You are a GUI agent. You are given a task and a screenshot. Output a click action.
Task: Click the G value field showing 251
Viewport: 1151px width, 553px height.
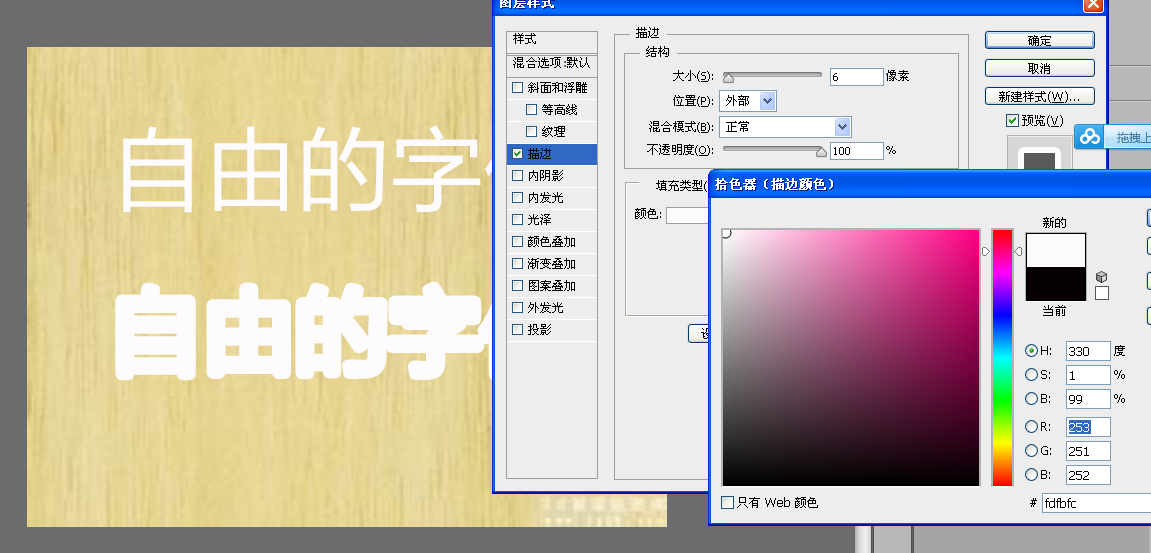(x=1088, y=451)
